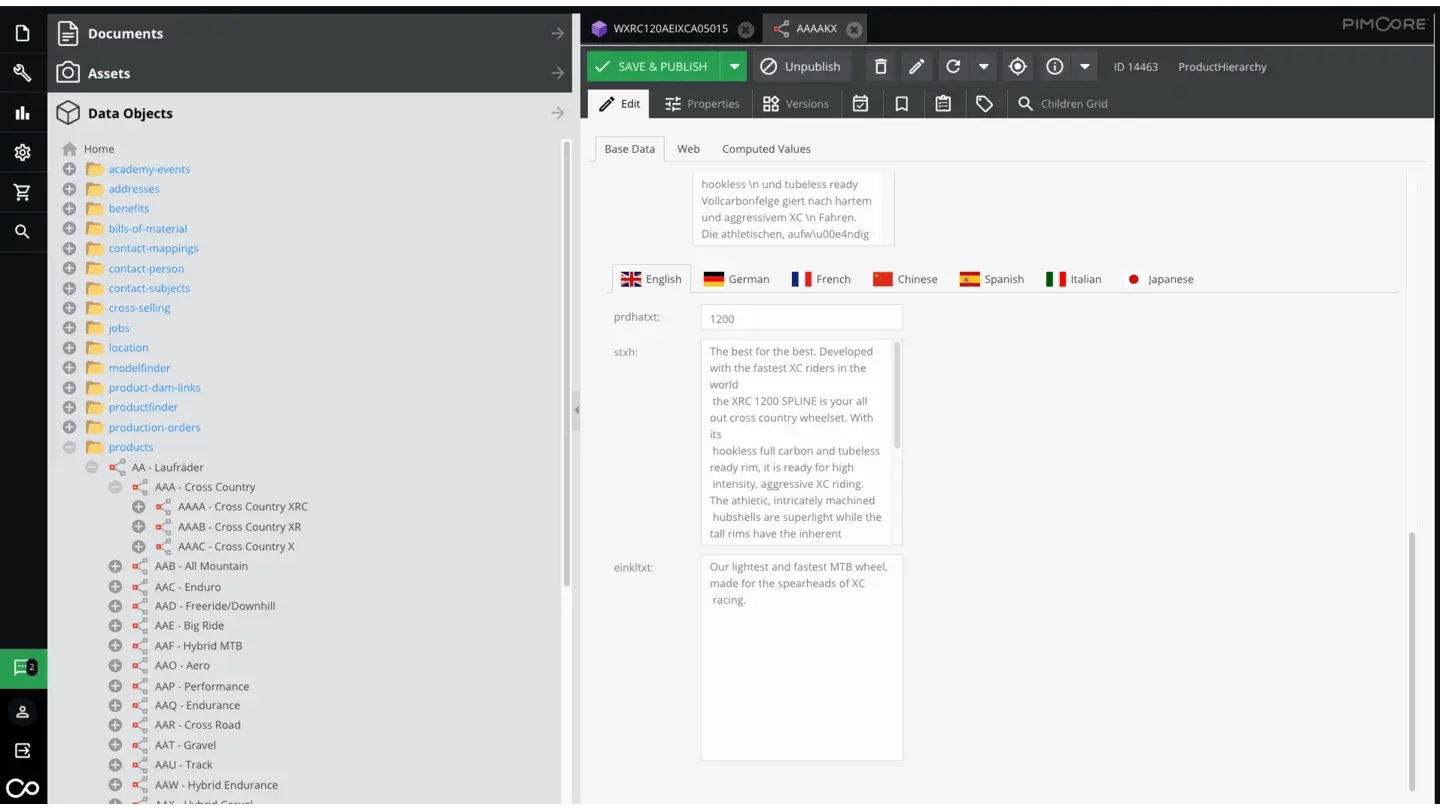This screenshot has height=810, width=1440.
Task: Click inside the prdhatxt input field
Action: tap(800, 317)
